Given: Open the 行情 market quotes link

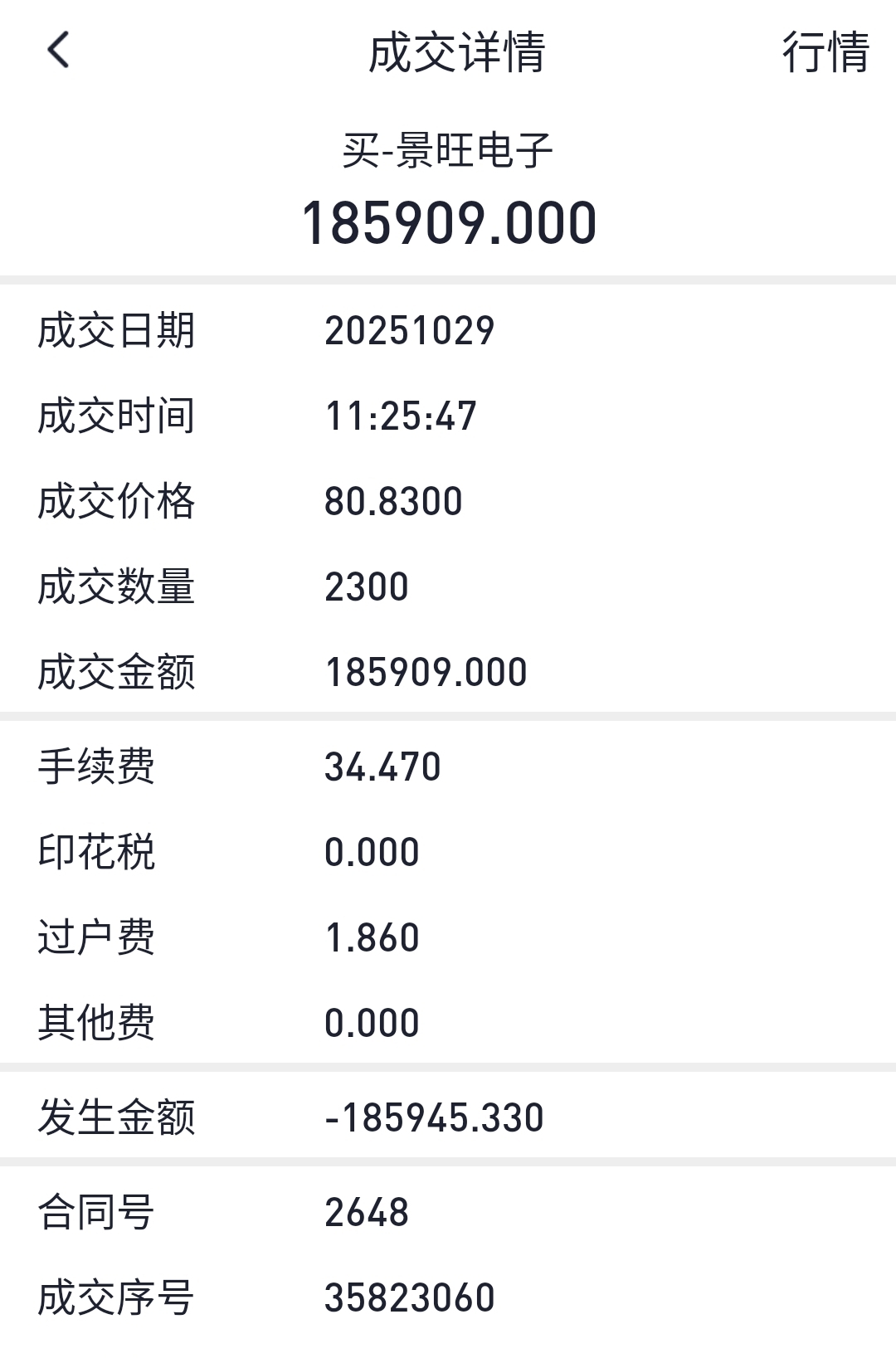Looking at the screenshot, I should tap(825, 52).
